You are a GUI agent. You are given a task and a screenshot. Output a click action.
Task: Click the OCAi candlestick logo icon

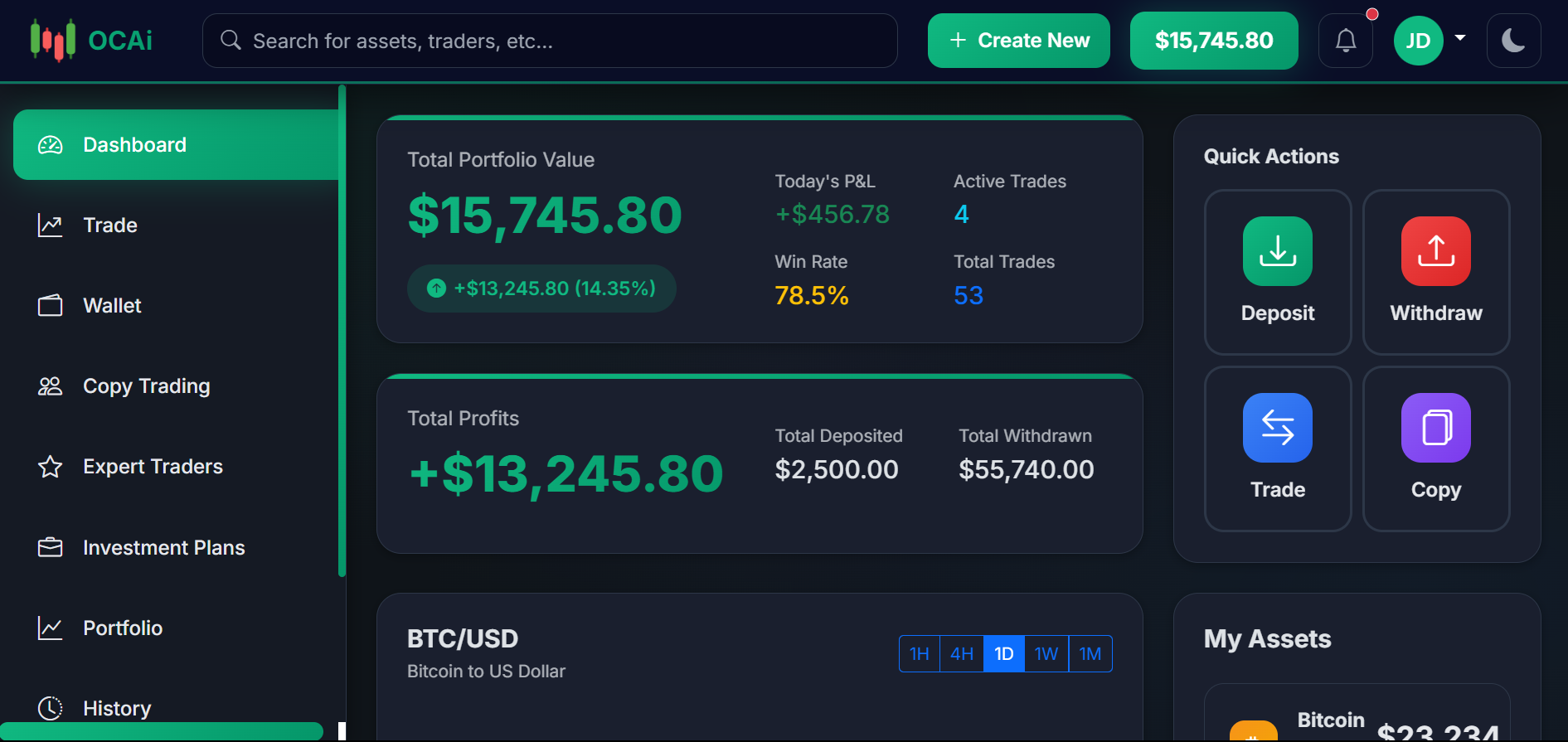53,40
